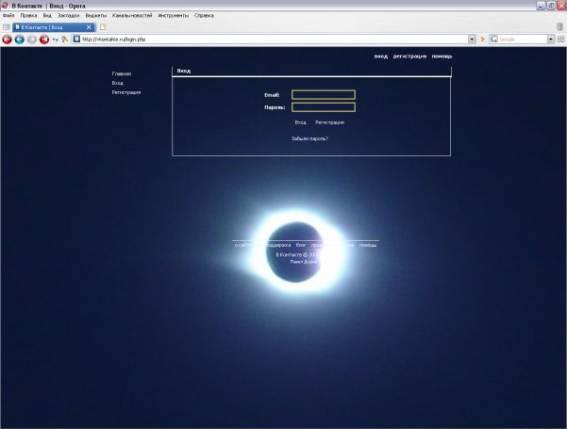
Task: Click the blue Back navigation button
Action: [20, 39]
